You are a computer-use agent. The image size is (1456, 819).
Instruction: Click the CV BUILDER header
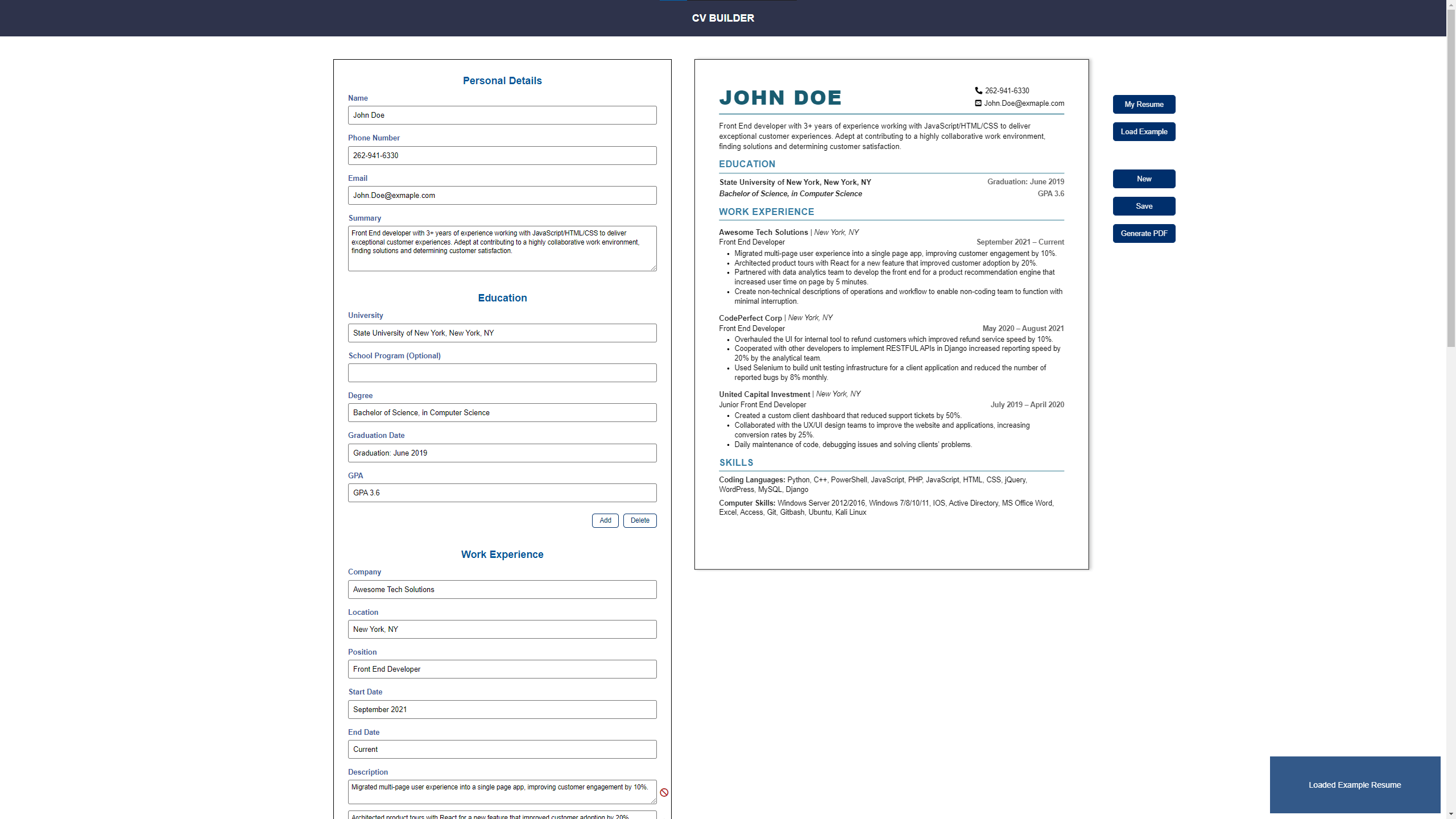pos(723,18)
